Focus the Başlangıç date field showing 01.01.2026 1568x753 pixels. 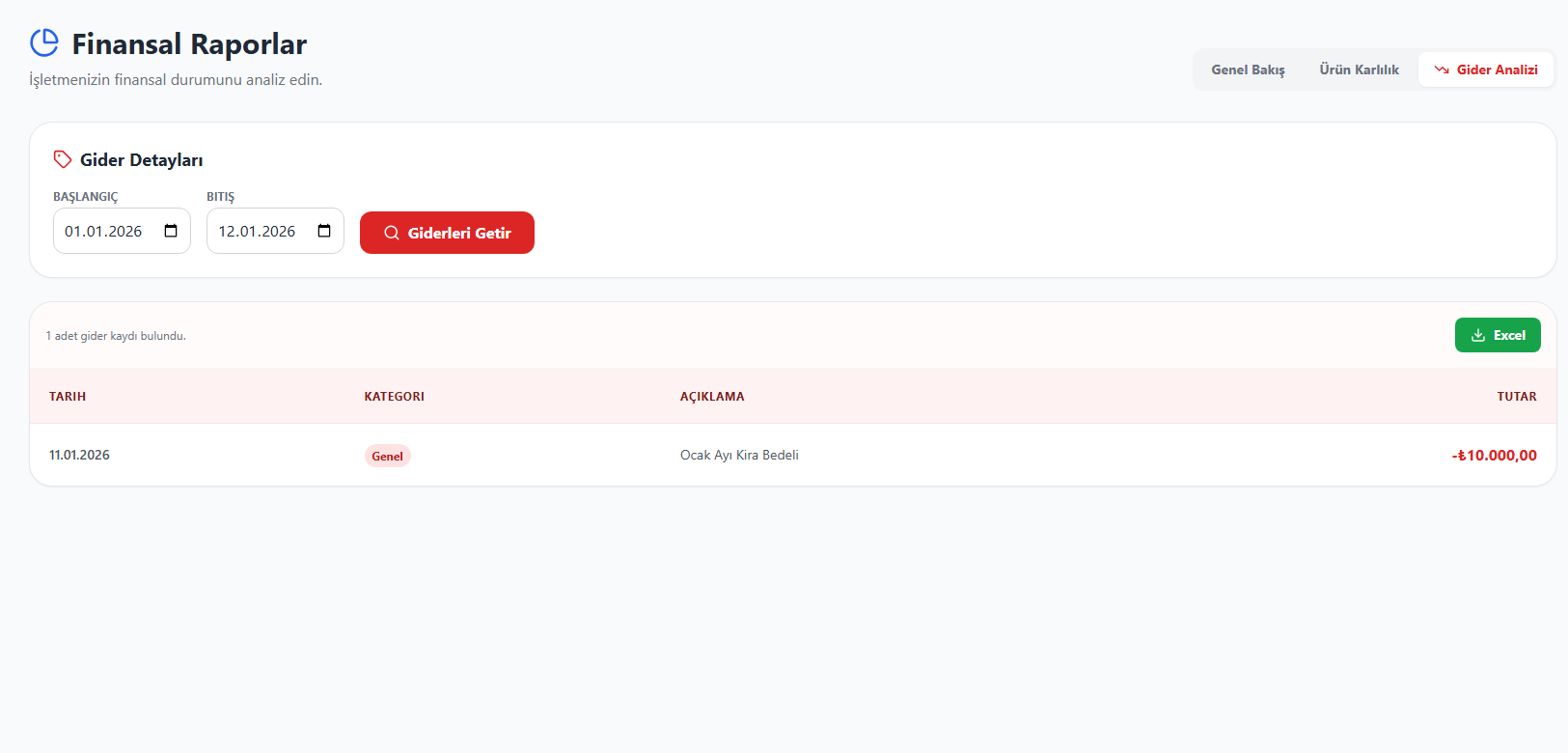(104, 232)
